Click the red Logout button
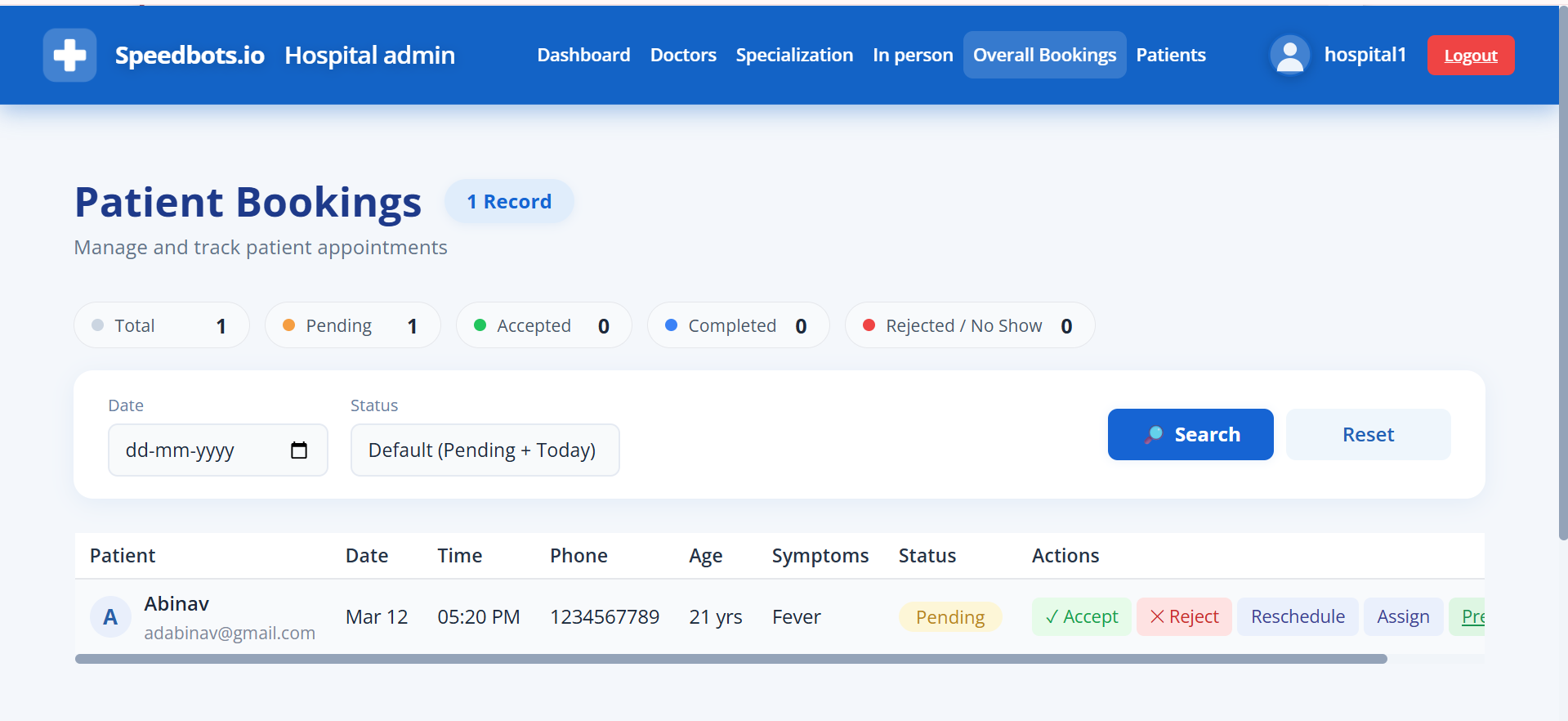The height and width of the screenshot is (721, 1568). (1471, 55)
